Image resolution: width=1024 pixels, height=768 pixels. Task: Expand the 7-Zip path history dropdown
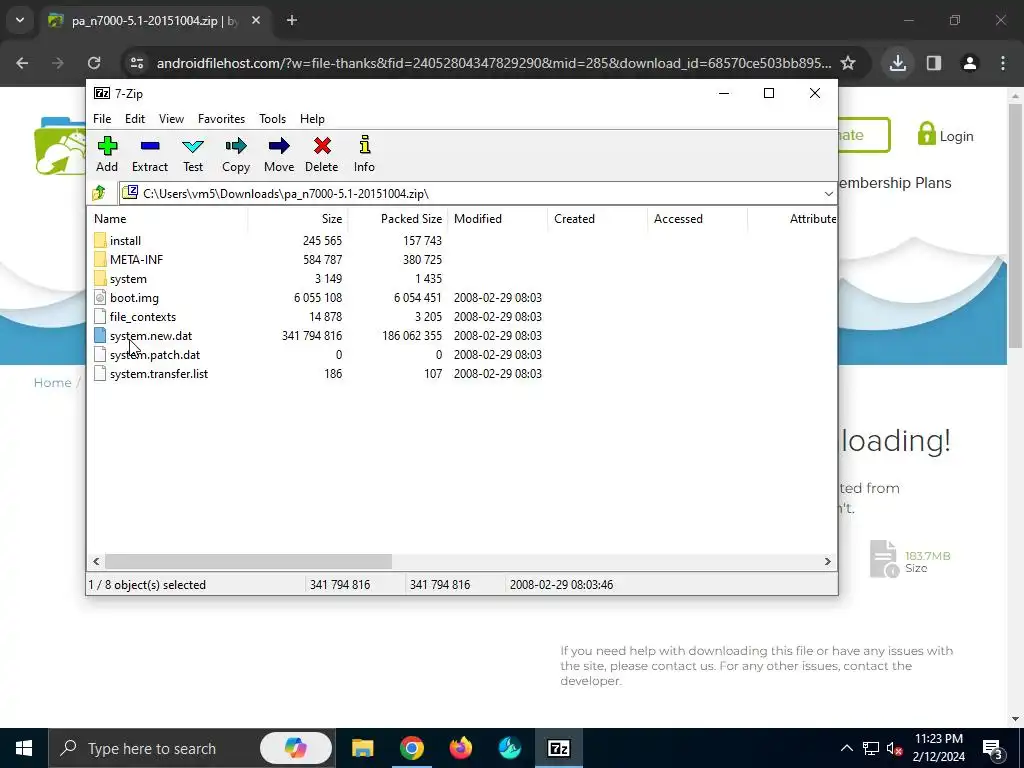point(828,193)
